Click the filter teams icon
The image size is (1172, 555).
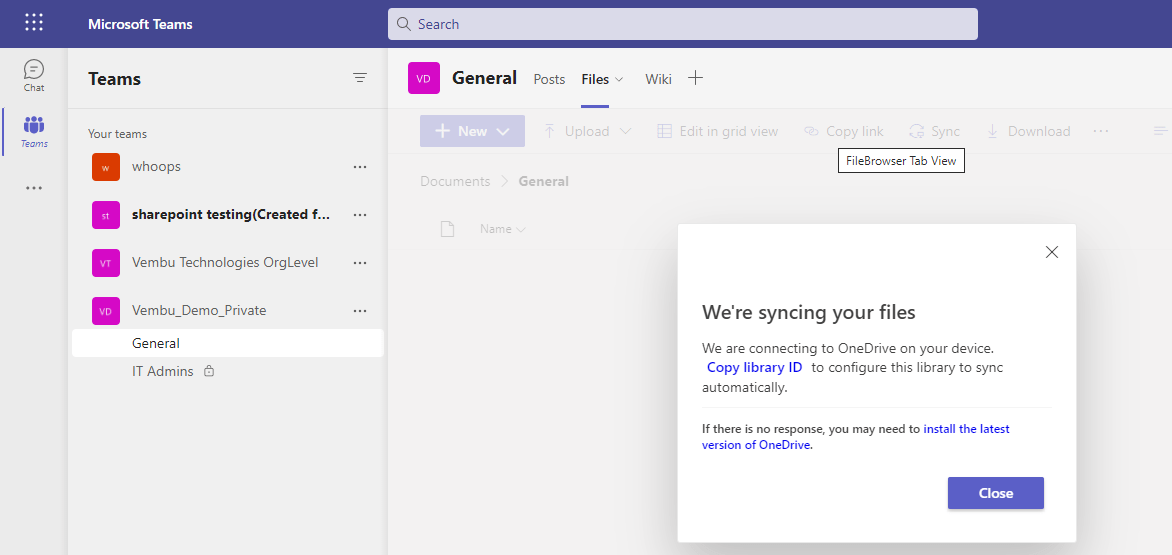point(360,78)
